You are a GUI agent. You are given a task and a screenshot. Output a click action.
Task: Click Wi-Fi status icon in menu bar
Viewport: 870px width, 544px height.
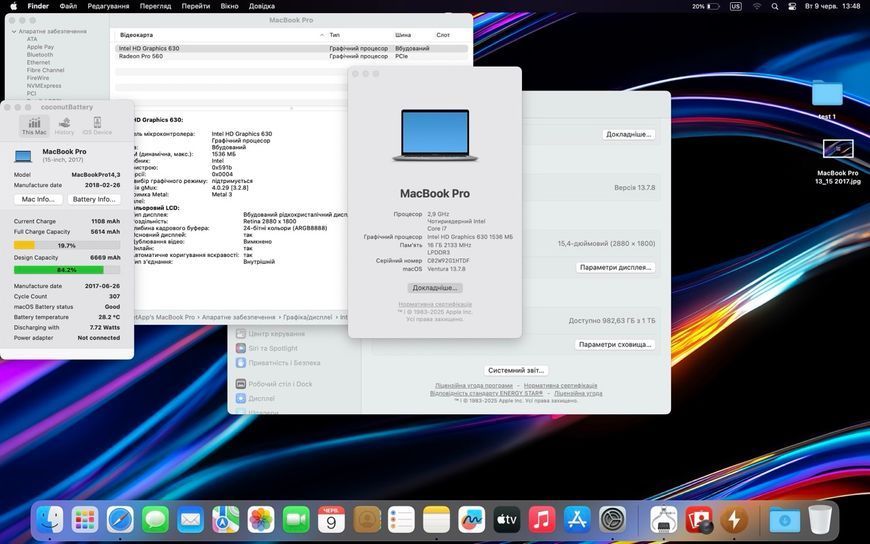click(757, 6)
